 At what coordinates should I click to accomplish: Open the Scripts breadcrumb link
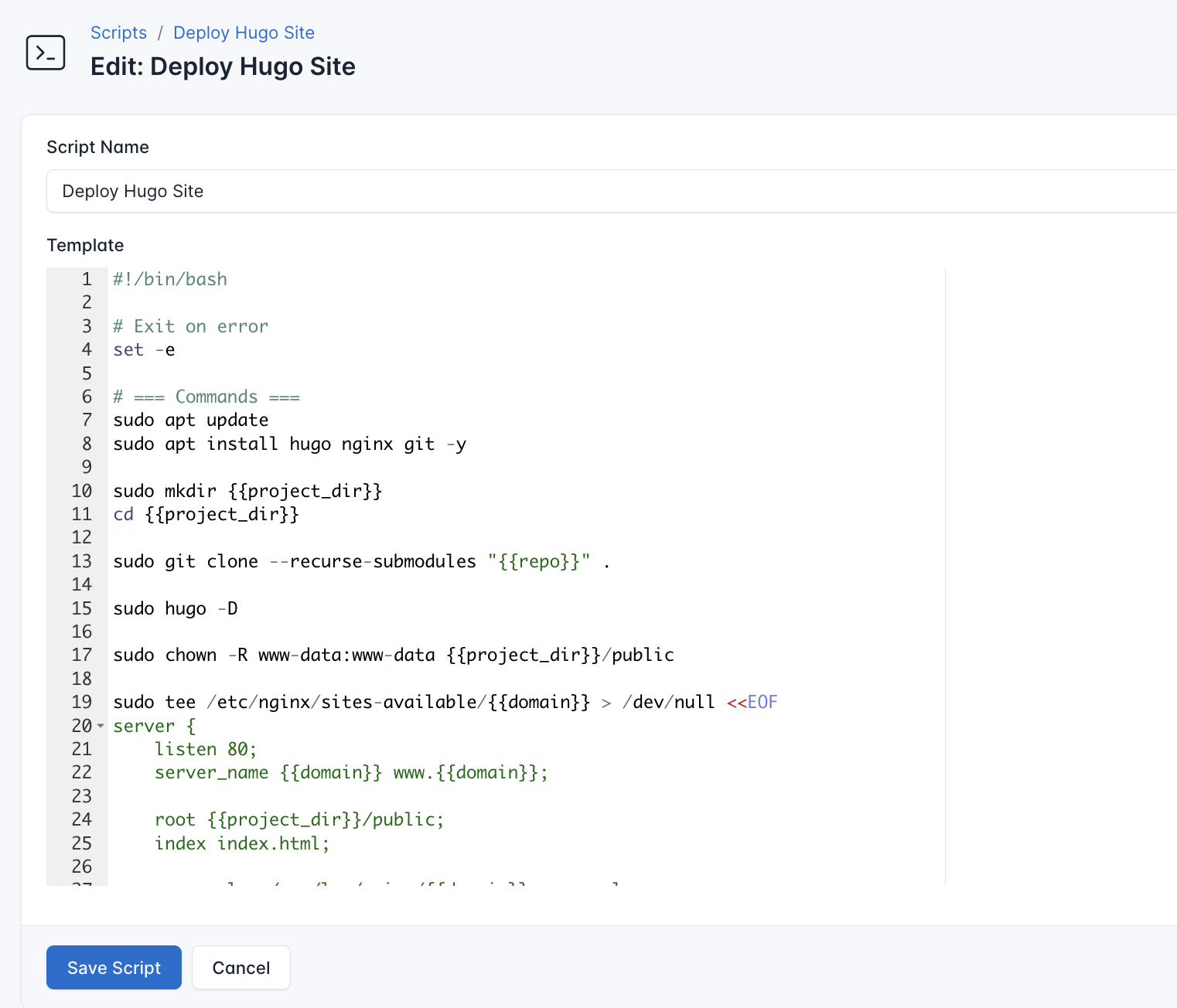pyautogui.click(x=118, y=32)
